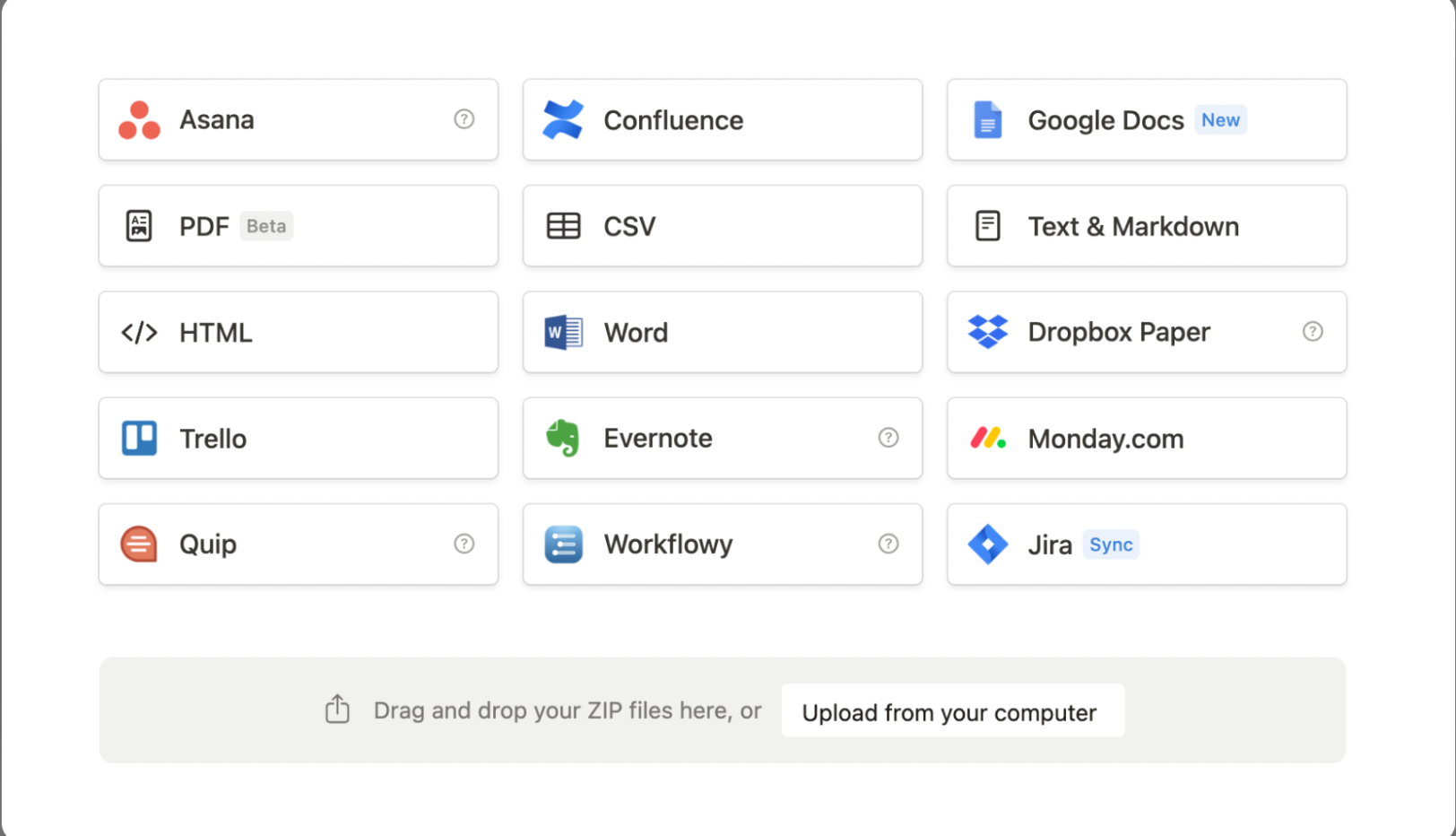Viewport: 1456px width, 836px height.
Task: Choose the Word import option
Action: click(x=723, y=332)
